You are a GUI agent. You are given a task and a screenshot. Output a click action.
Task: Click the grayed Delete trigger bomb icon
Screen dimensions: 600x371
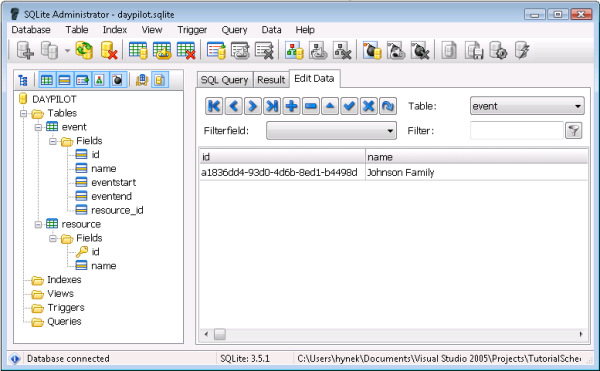point(420,50)
